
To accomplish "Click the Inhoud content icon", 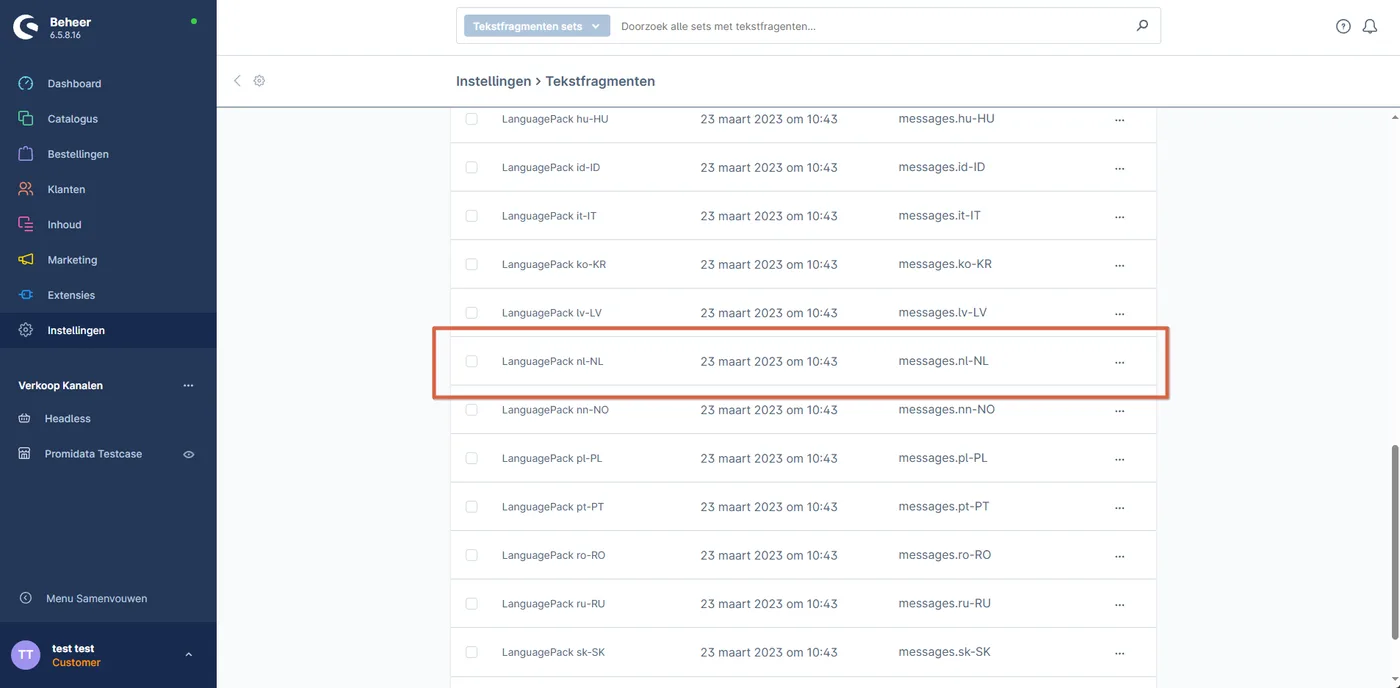I will tap(26, 225).
